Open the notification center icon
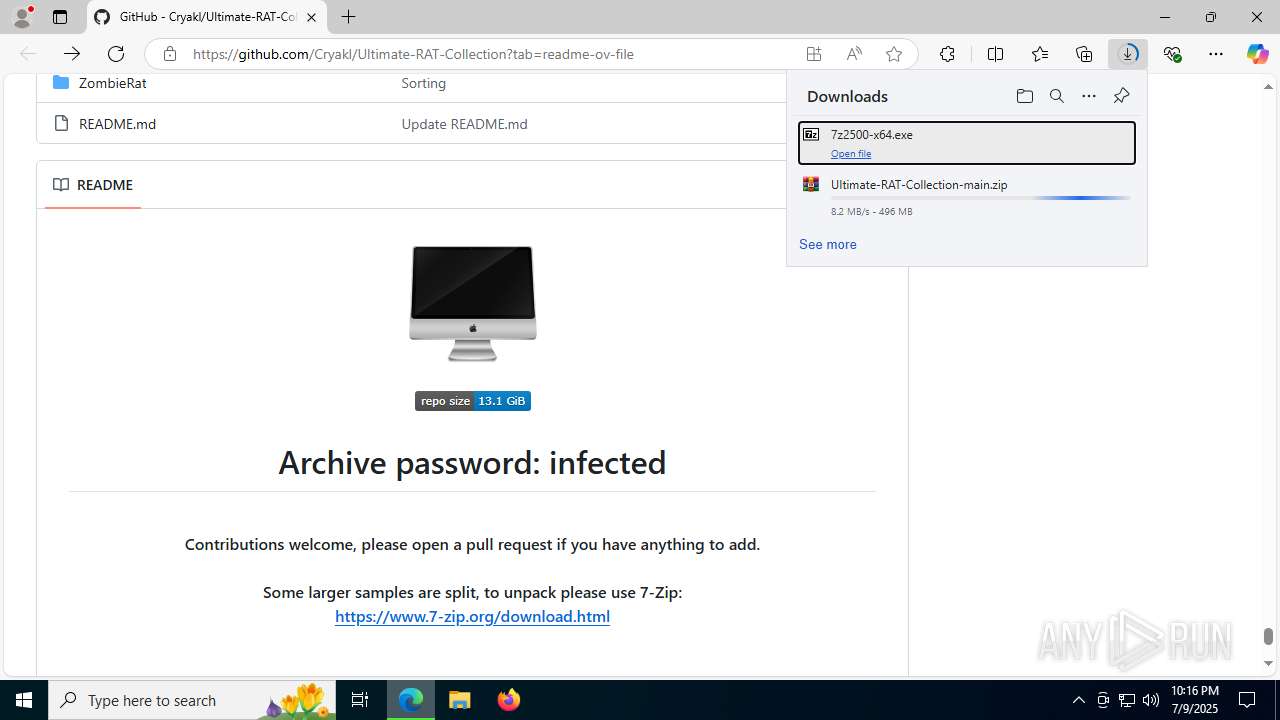The width and height of the screenshot is (1280, 720). tap(1248, 700)
